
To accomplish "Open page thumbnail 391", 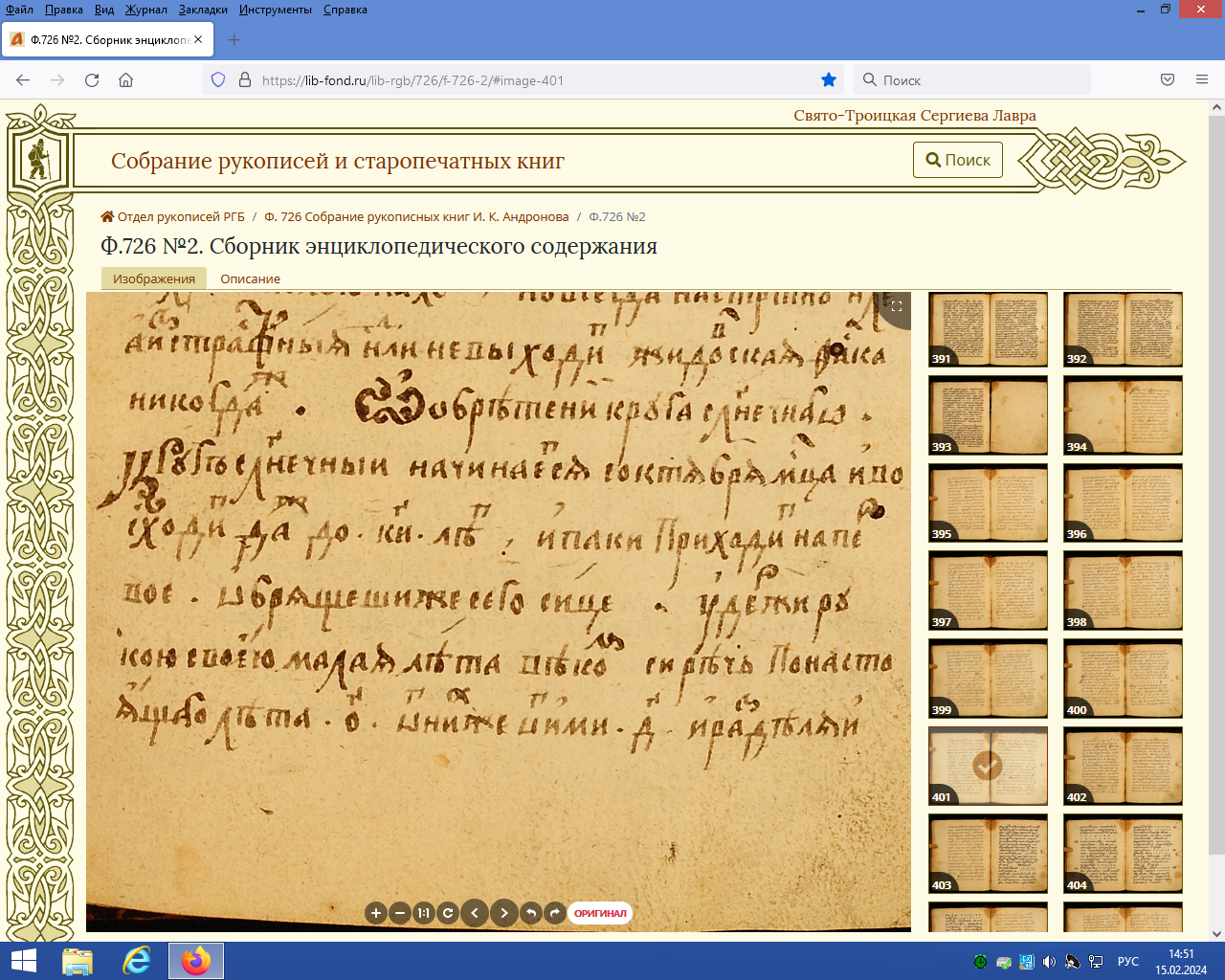I will tap(988, 329).
